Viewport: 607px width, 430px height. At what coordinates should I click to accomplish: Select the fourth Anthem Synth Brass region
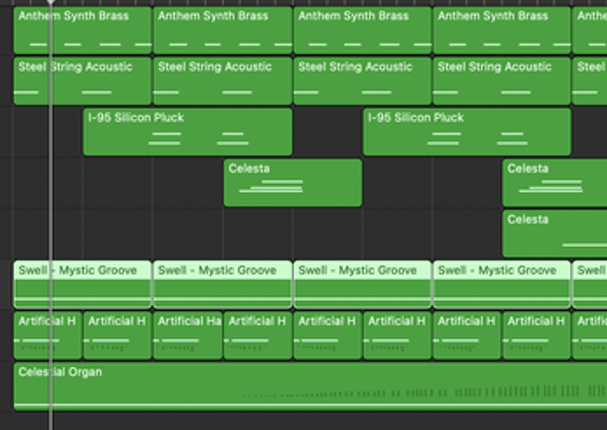coord(501,29)
